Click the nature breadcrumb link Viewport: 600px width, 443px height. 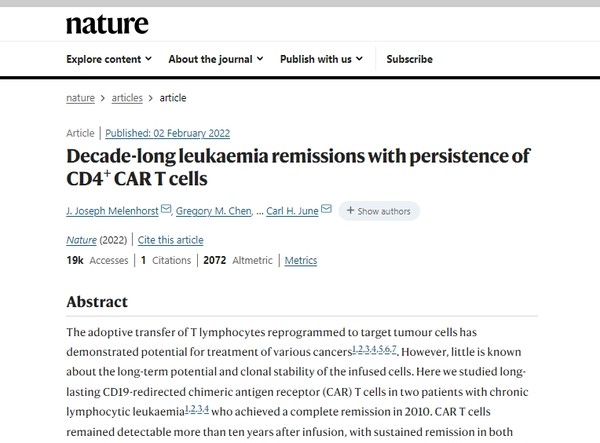coord(80,98)
